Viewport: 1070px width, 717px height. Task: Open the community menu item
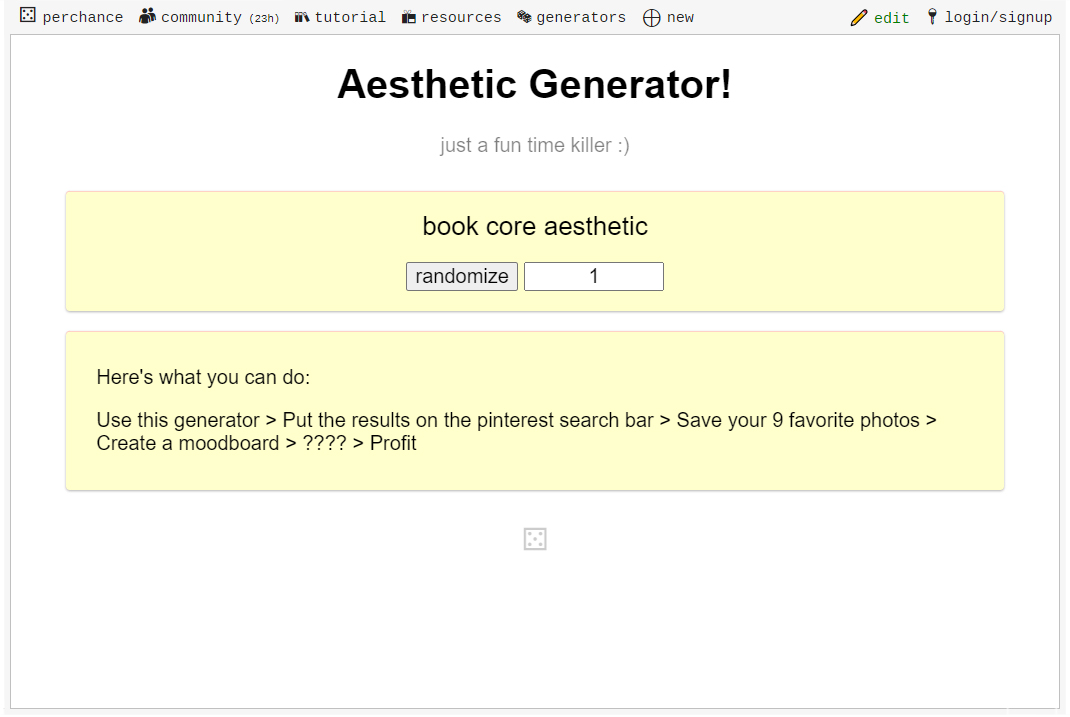[x=201, y=17]
